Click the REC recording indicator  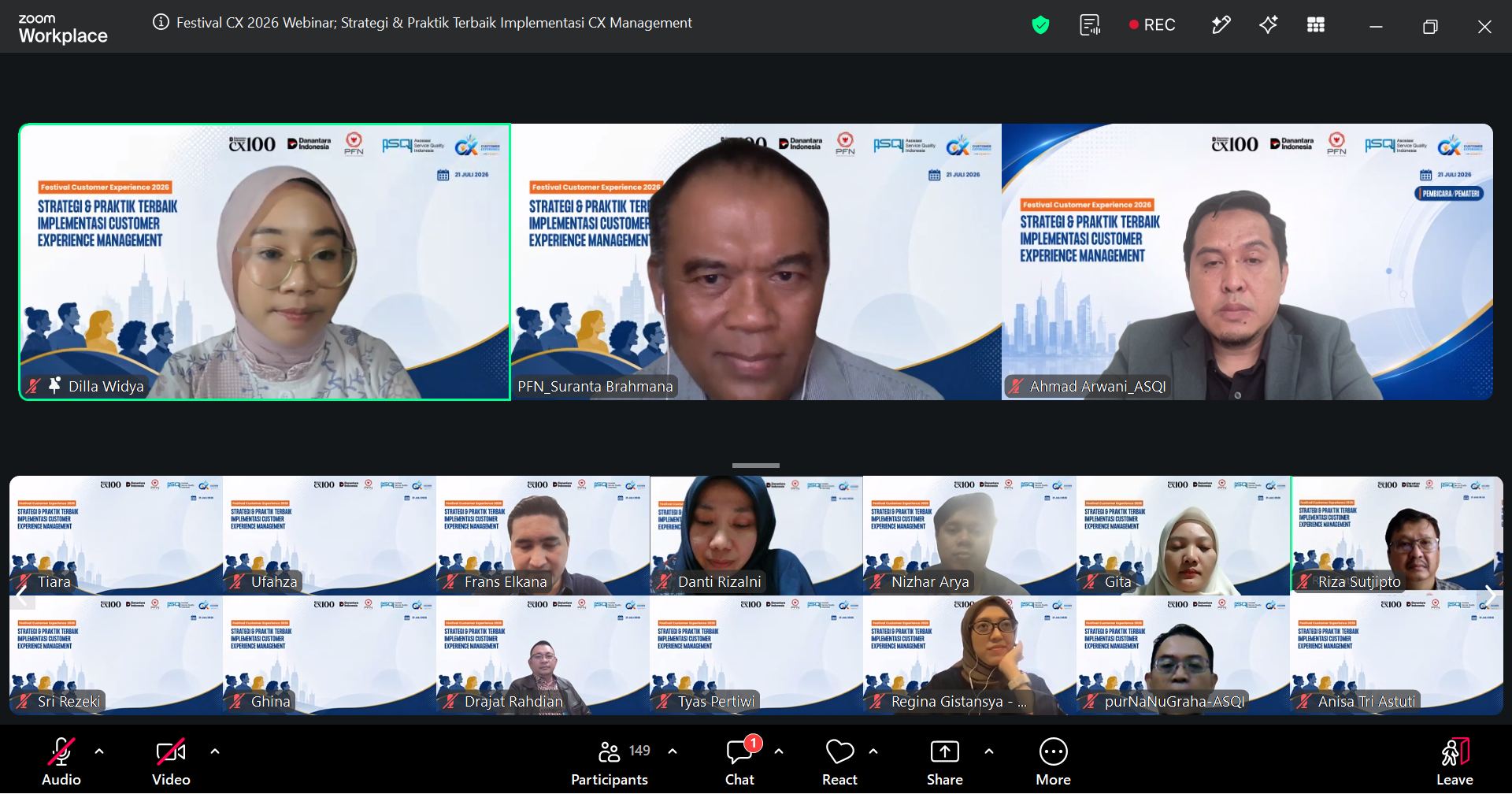click(x=1152, y=25)
